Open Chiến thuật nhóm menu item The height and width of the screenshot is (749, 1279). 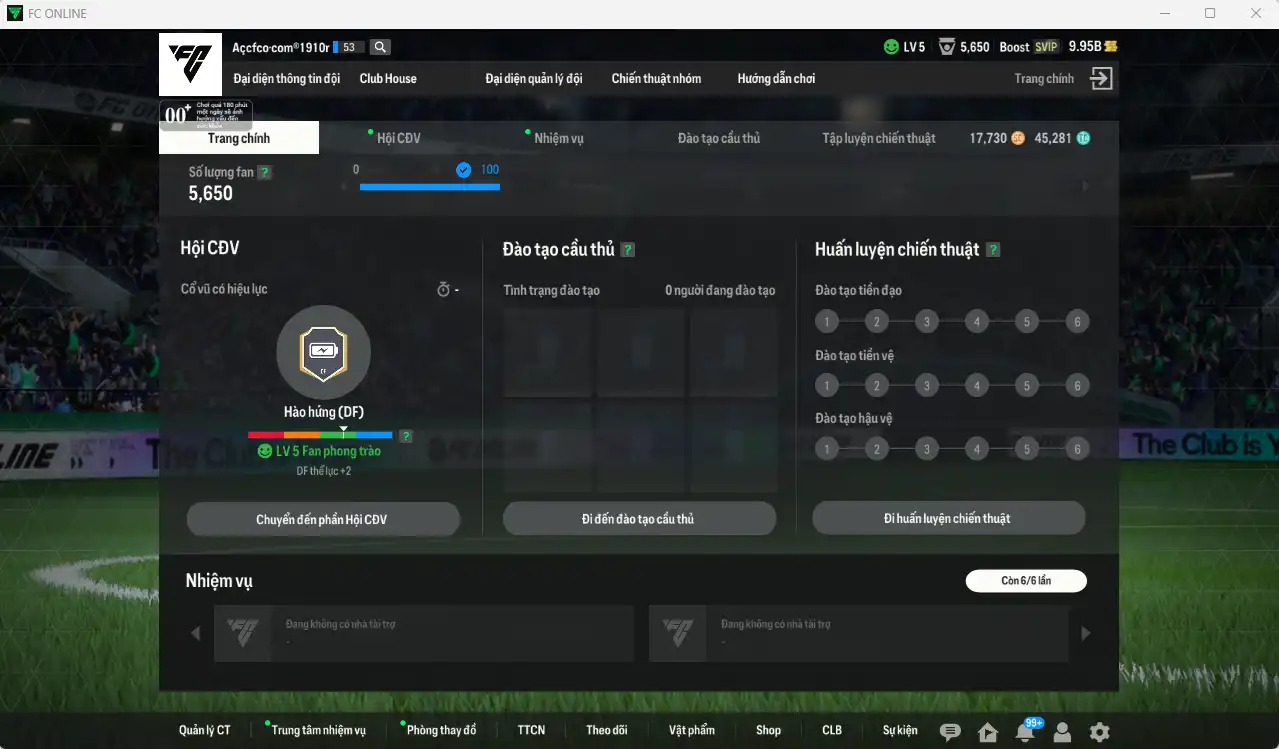[x=656, y=78]
